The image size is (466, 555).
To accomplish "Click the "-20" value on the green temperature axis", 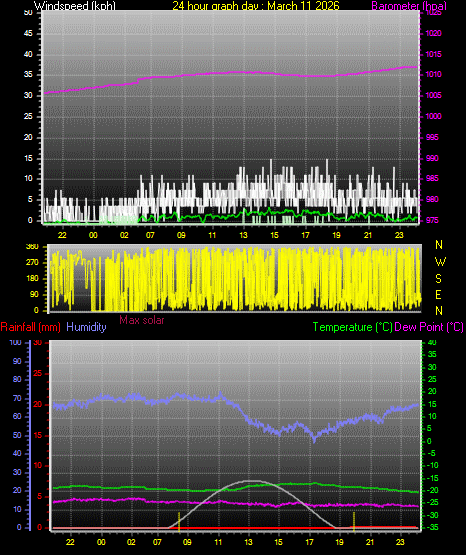I will point(433,491).
